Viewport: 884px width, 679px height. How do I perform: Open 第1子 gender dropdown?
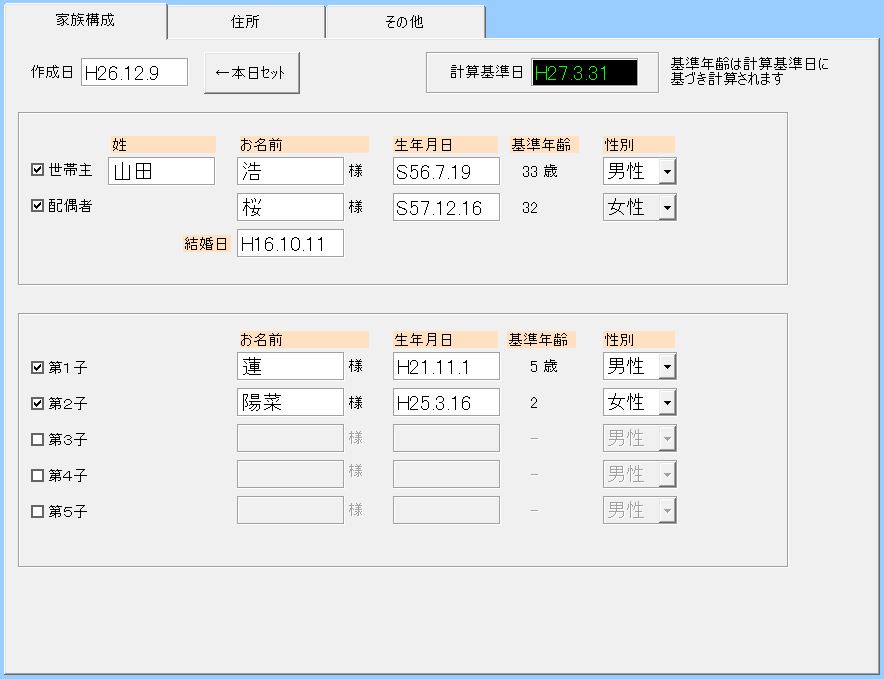tap(667, 366)
